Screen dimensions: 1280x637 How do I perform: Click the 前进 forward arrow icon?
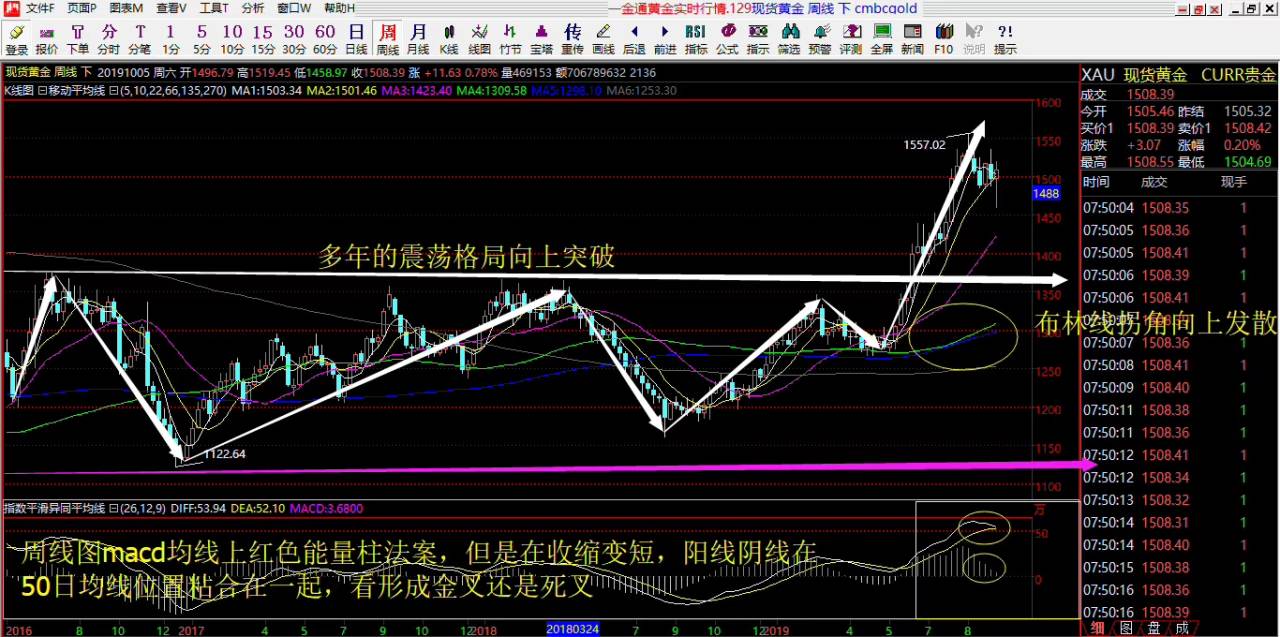(665, 39)
